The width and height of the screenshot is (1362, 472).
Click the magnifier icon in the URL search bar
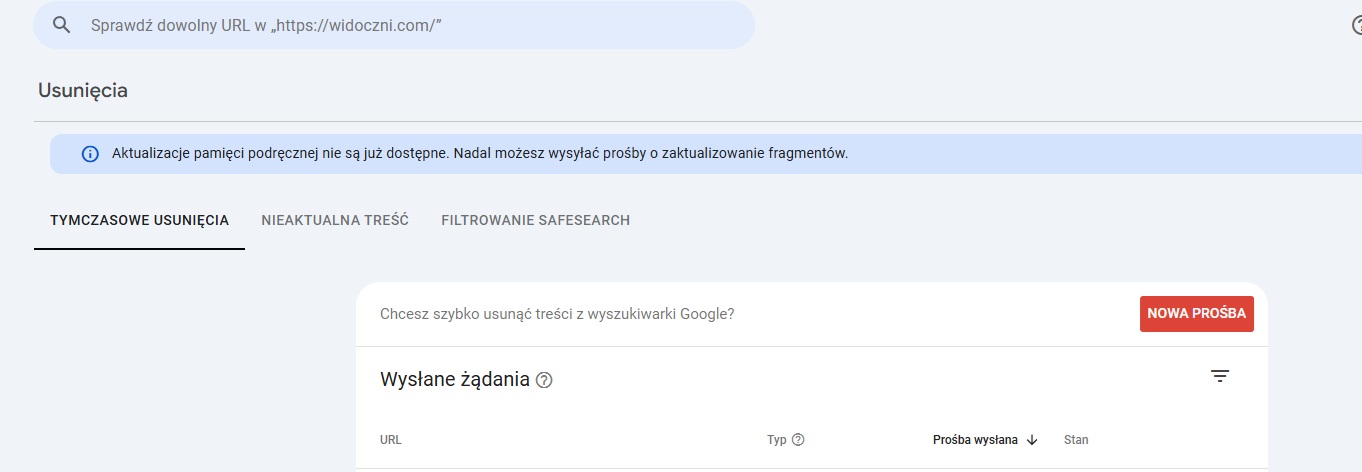(62, 25)
